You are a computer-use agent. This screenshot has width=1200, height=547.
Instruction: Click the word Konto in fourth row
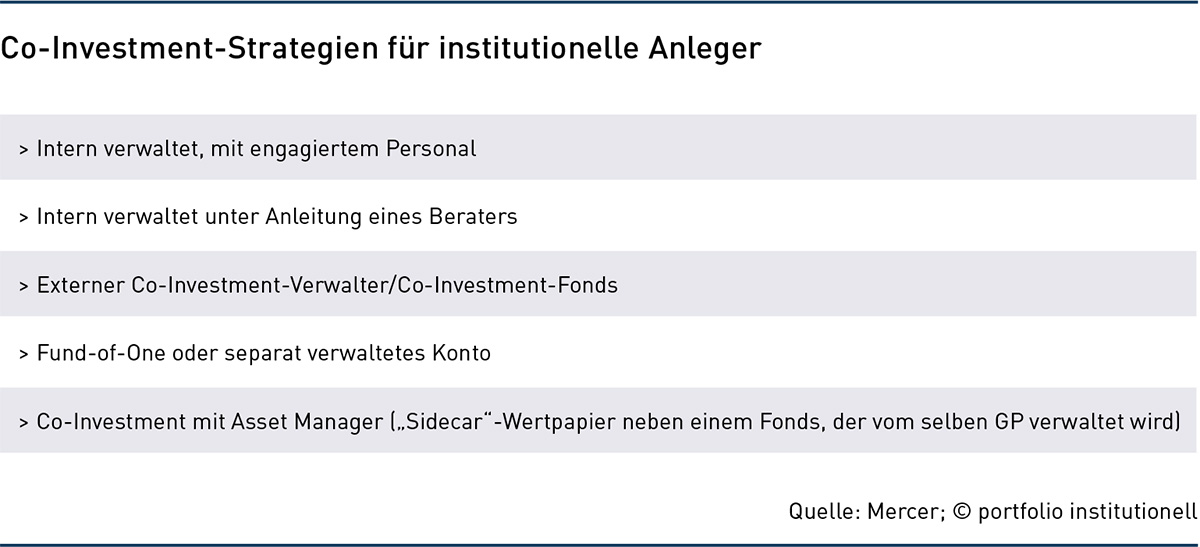(x=464, y=353)
